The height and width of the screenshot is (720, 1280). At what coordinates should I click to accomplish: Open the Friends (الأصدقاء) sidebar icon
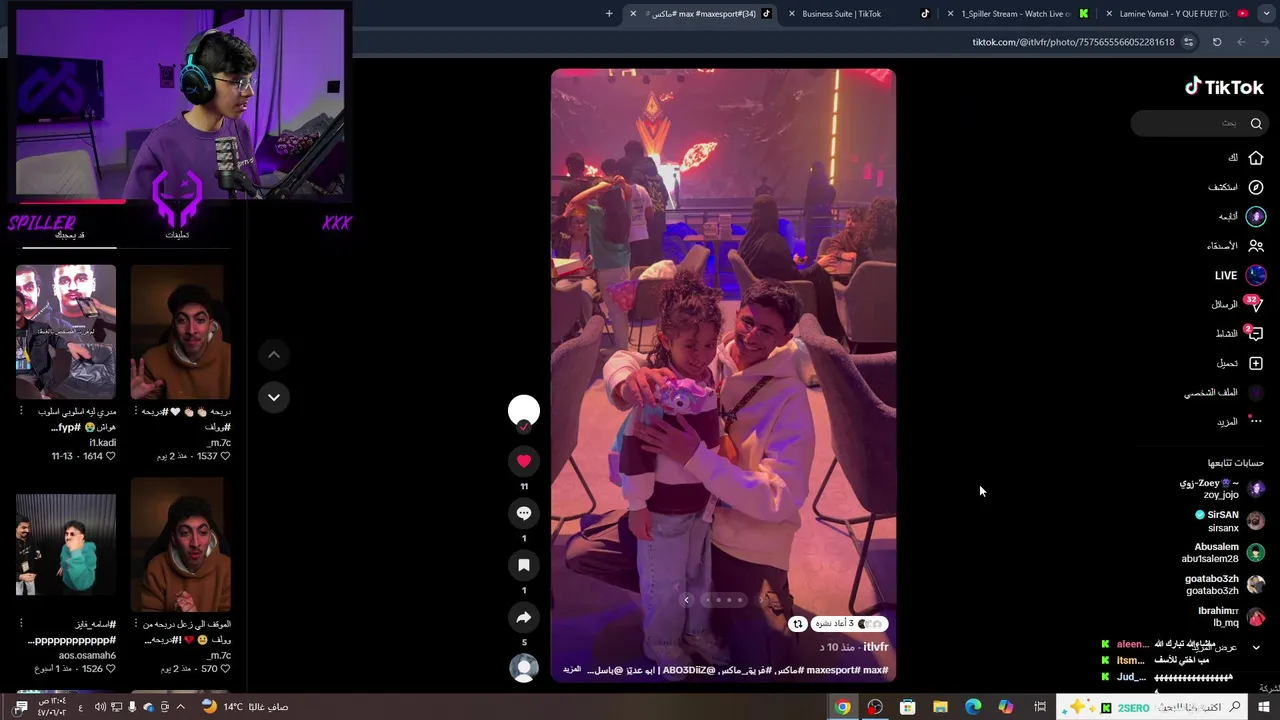[1256, 246]
